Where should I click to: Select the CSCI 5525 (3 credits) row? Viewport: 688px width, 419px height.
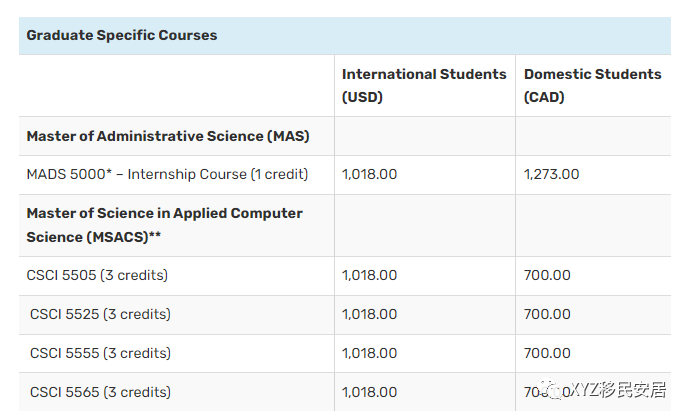point(100,314)
